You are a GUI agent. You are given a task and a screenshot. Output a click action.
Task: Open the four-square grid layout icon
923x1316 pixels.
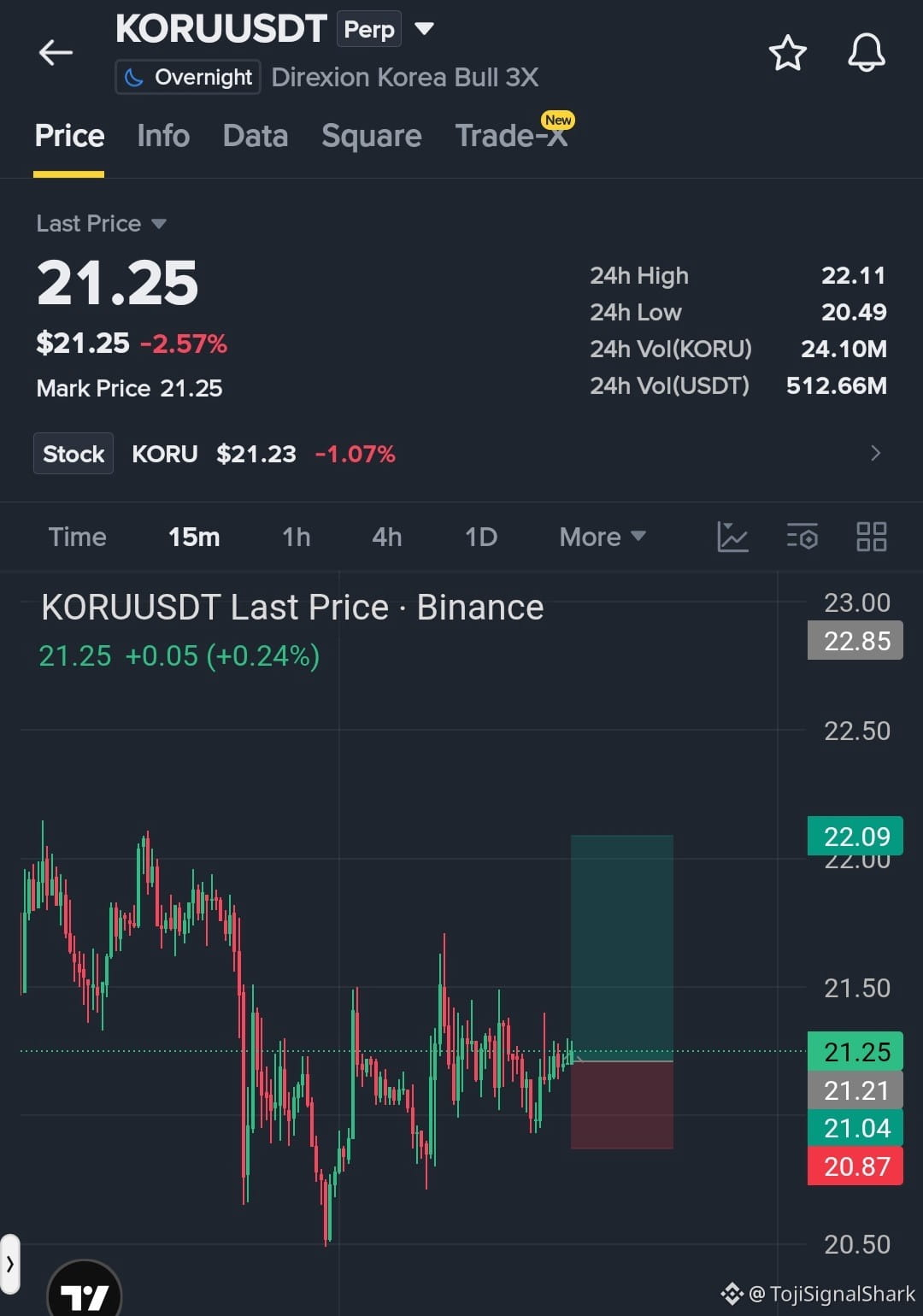871,537
